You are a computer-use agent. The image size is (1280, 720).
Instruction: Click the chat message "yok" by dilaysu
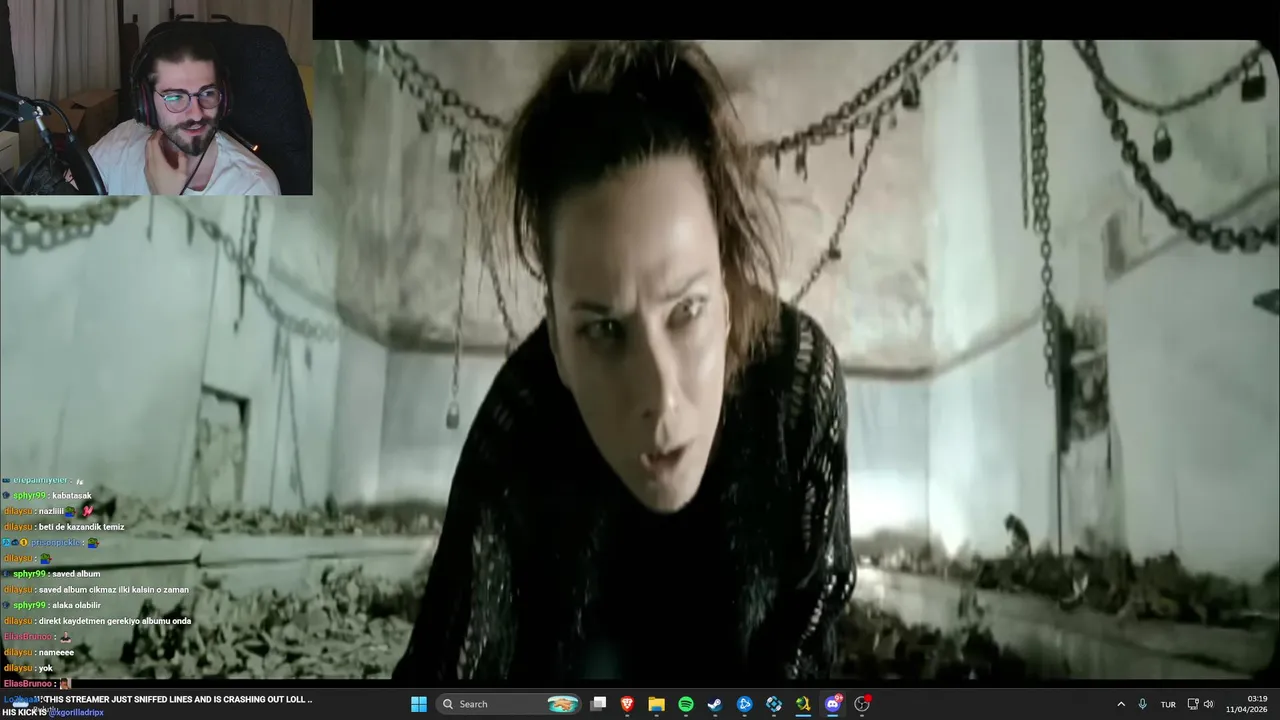coord(46,668)
